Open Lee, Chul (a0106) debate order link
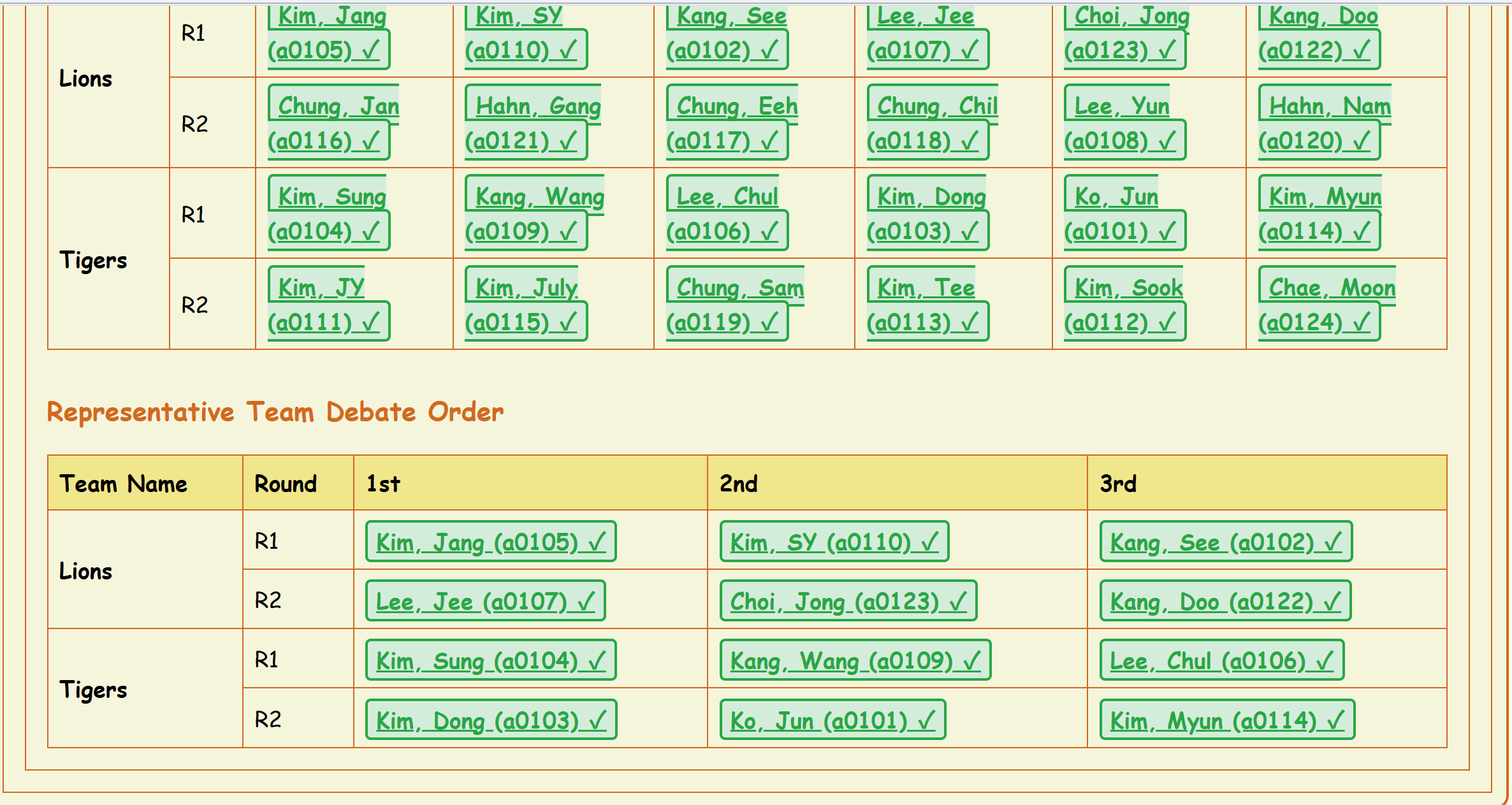 pyautogui.click(x=1221, y=661)
